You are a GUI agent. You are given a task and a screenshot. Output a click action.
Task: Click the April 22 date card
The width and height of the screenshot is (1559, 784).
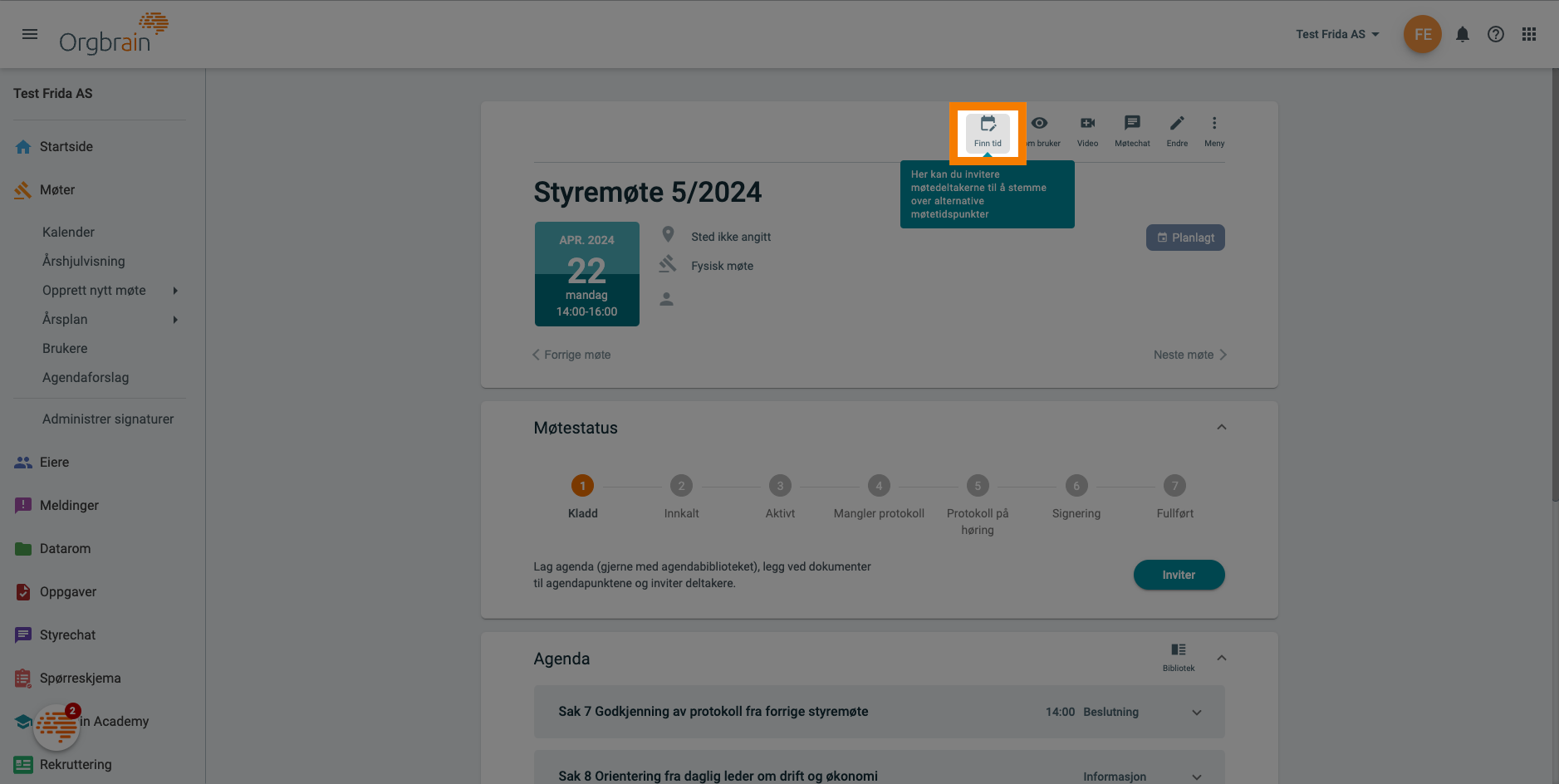pyautogui.click(x=586, y=274)
